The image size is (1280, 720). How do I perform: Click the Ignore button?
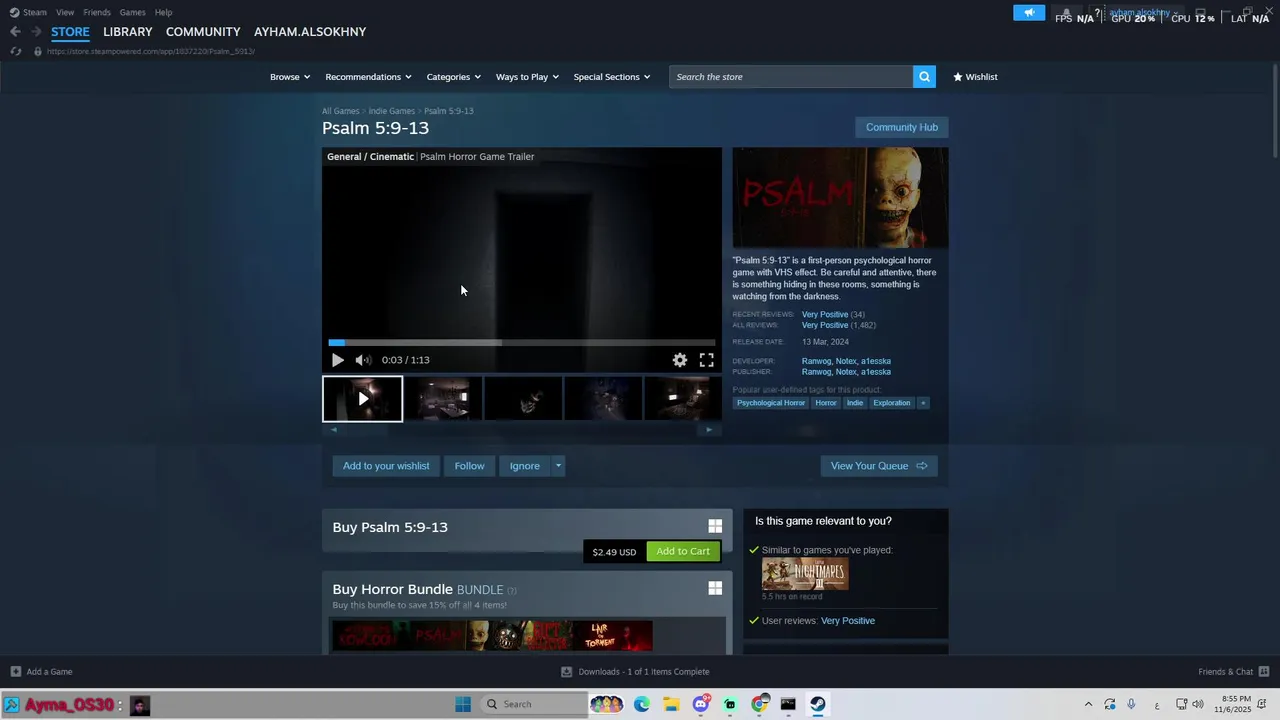coord(524,466)
